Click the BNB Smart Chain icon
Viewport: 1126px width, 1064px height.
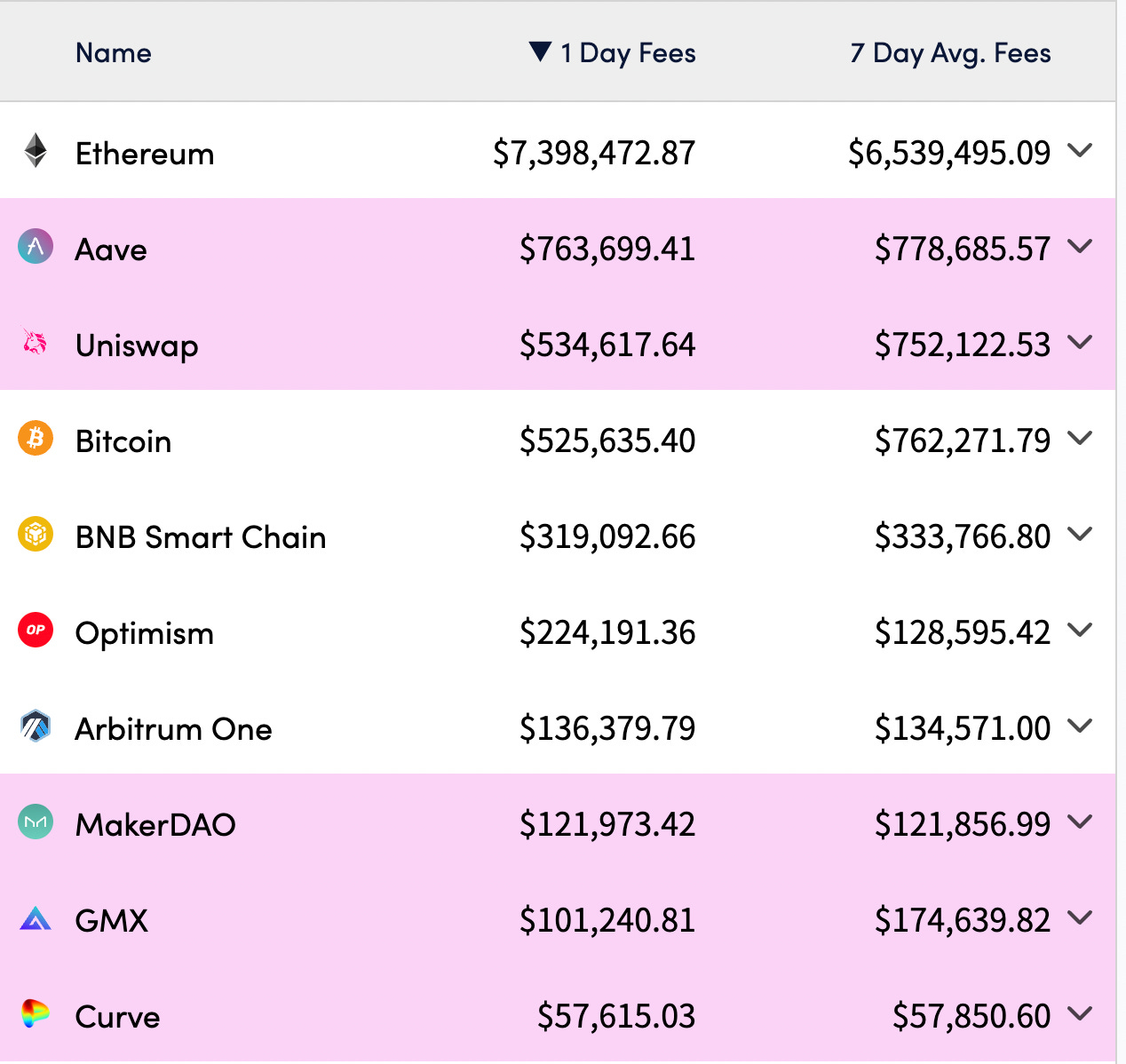coord(36,535)
